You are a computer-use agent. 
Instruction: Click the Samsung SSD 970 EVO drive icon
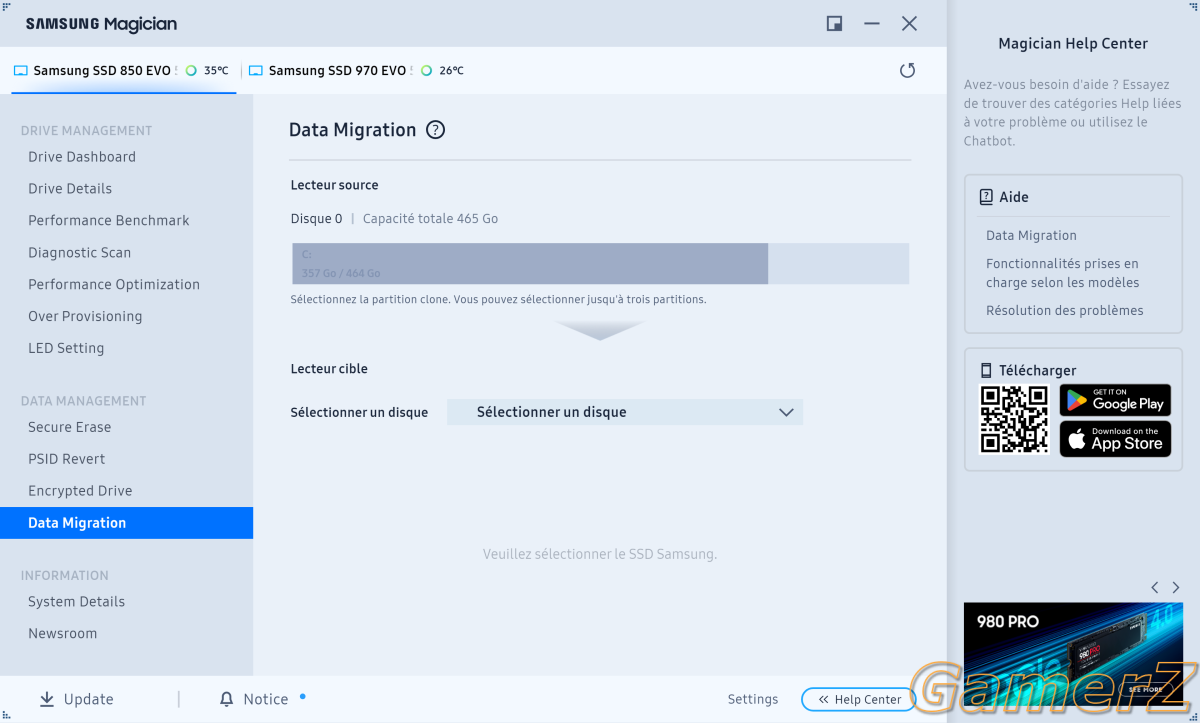[x=255, y=71]
